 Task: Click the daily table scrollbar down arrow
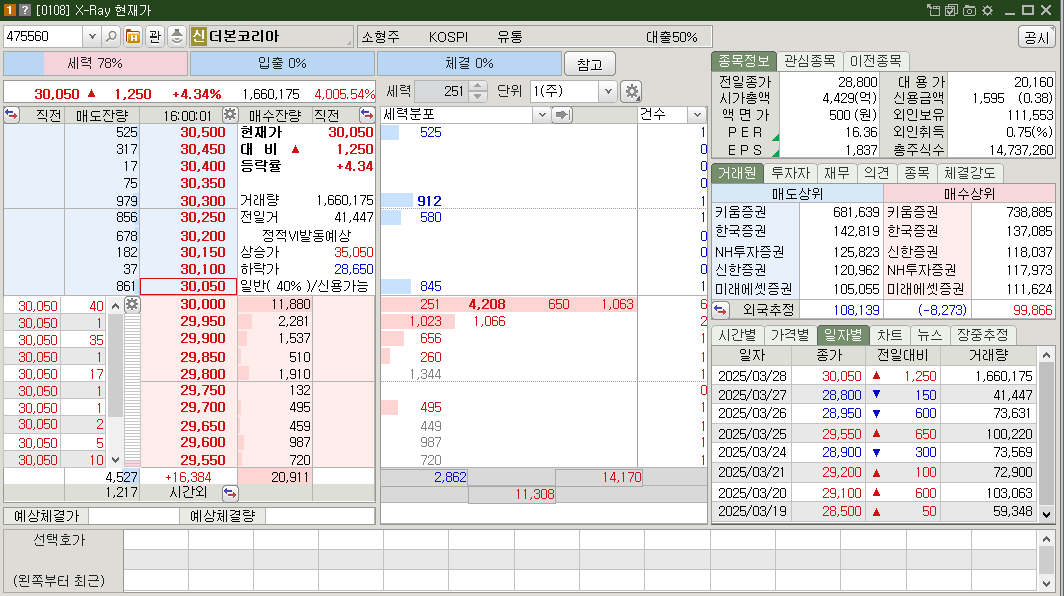(1046, 515)
